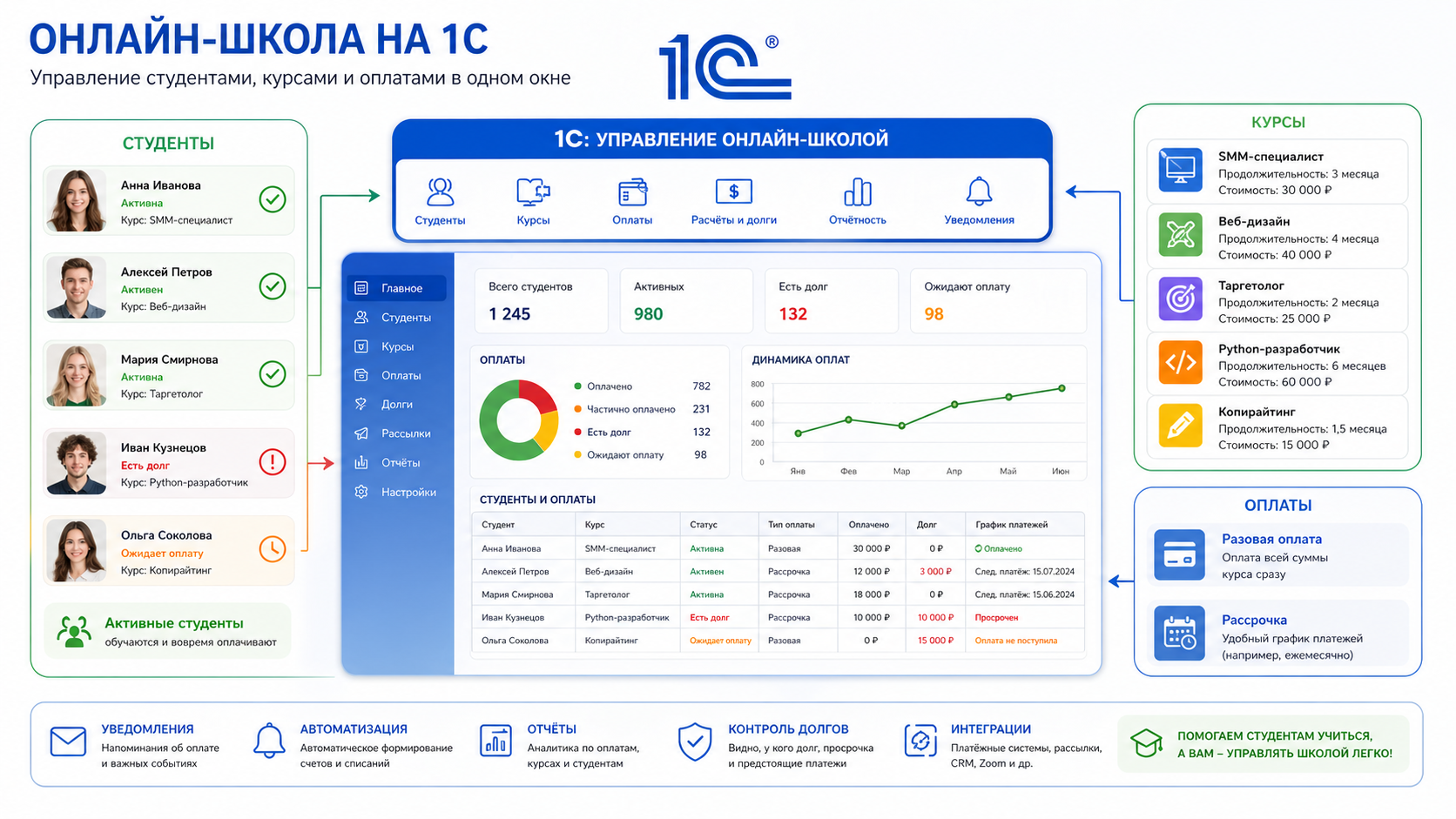This screenshot has height=819, width=1456.
Task: Click the bell icon beside Автоматизация
Action: point(269,741)
